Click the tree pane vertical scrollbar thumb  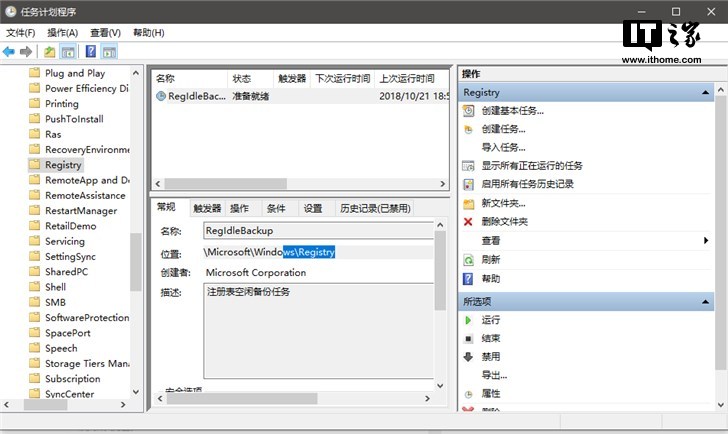pyautogui.click(x=136, y=261)
